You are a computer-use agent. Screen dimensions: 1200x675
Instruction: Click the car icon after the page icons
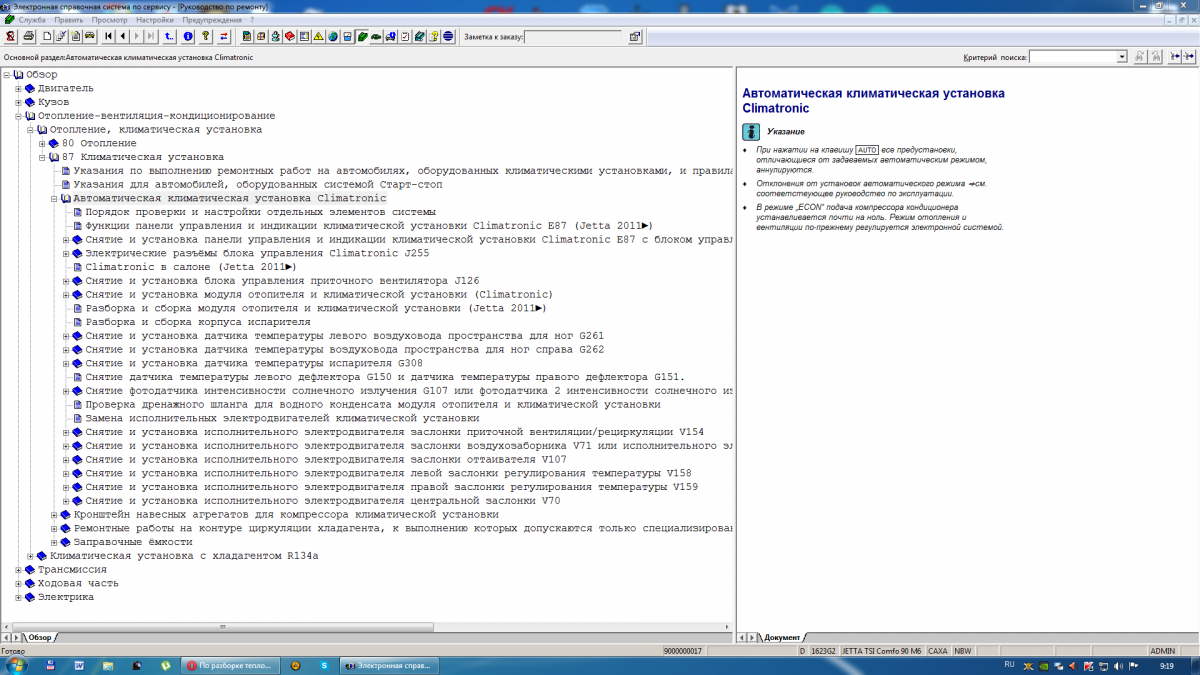point(90,37)
